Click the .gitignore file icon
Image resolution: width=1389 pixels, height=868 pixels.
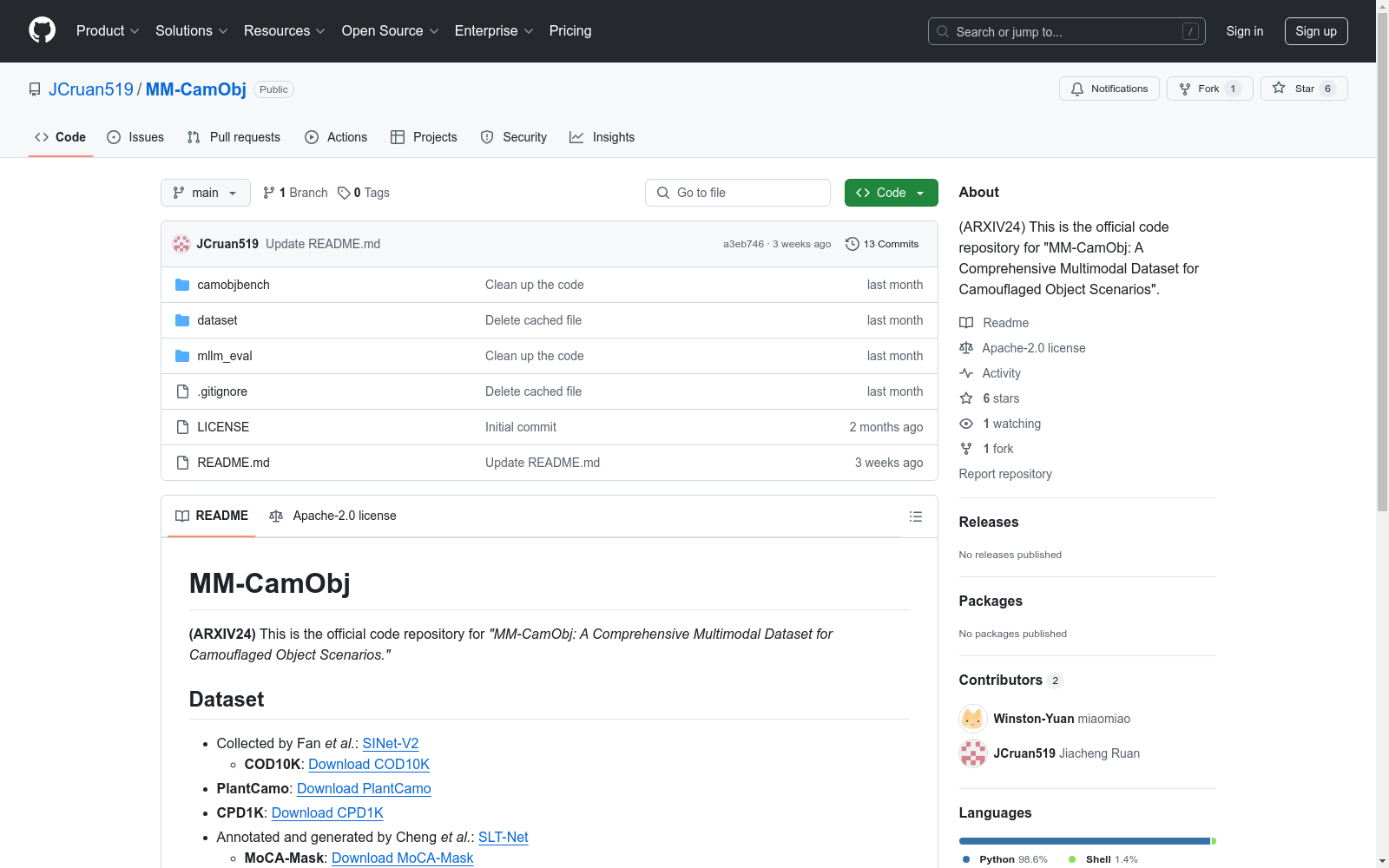tap(182, 391)
